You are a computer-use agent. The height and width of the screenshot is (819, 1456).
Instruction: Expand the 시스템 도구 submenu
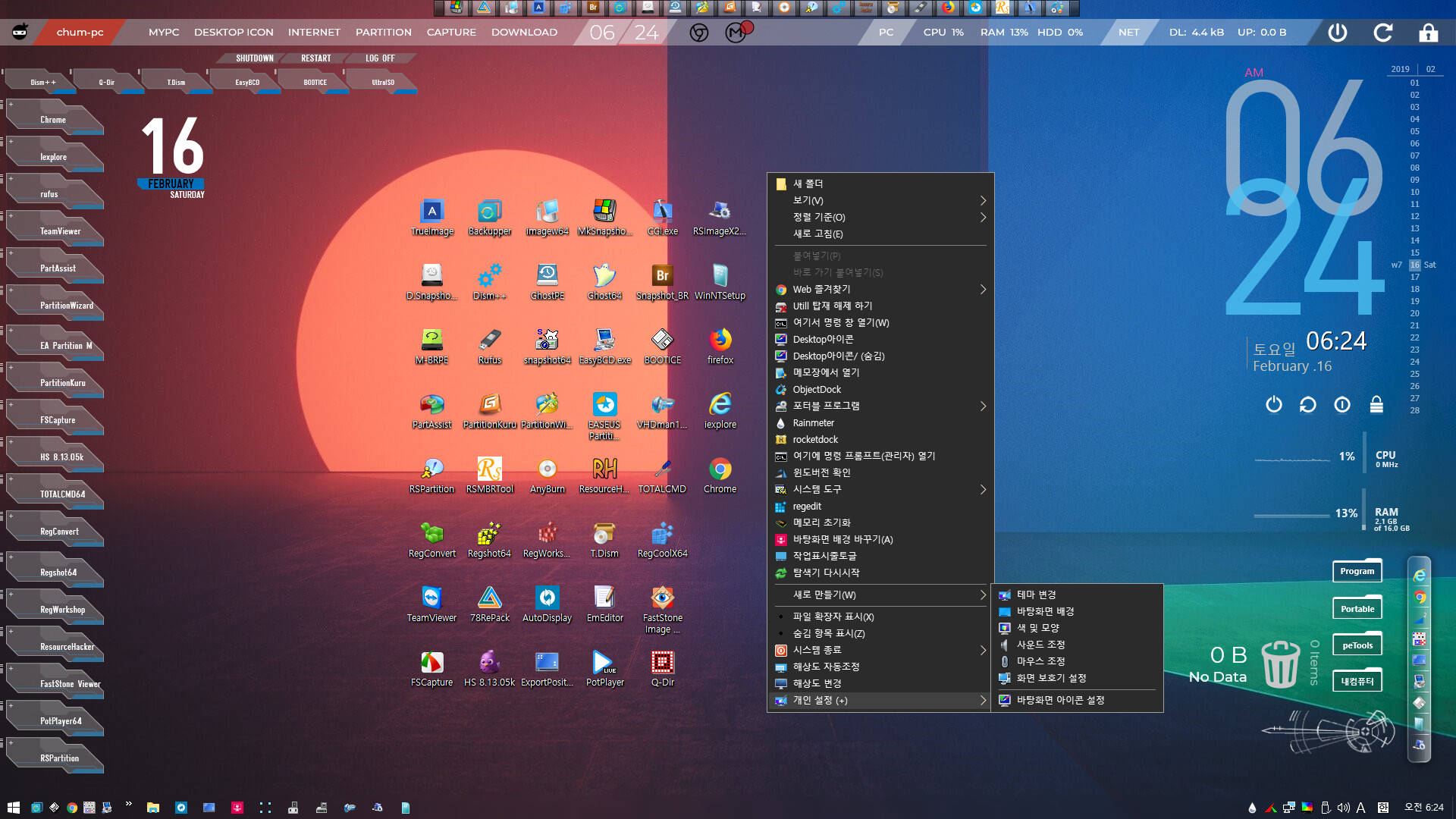880,489
